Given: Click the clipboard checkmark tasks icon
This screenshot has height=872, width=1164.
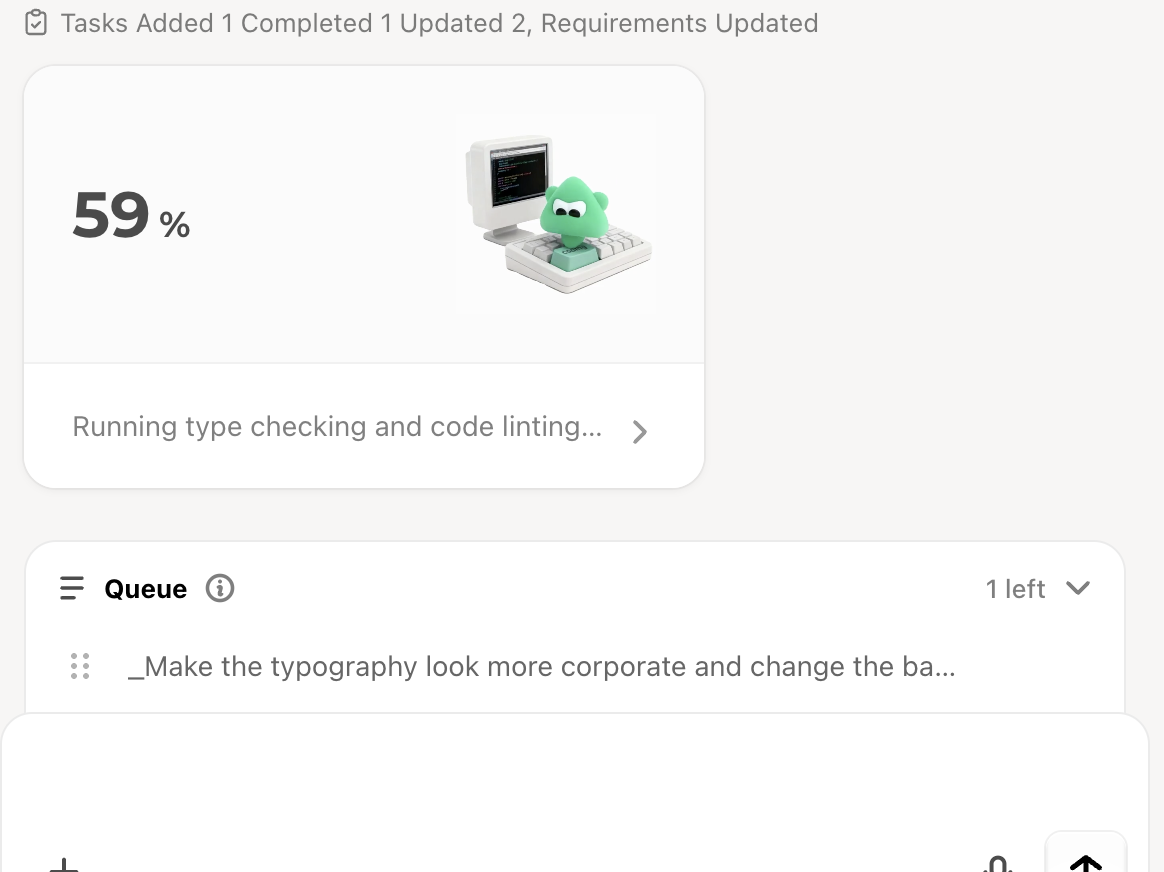Looking at the screenshot, I should [x=36, y=23].
